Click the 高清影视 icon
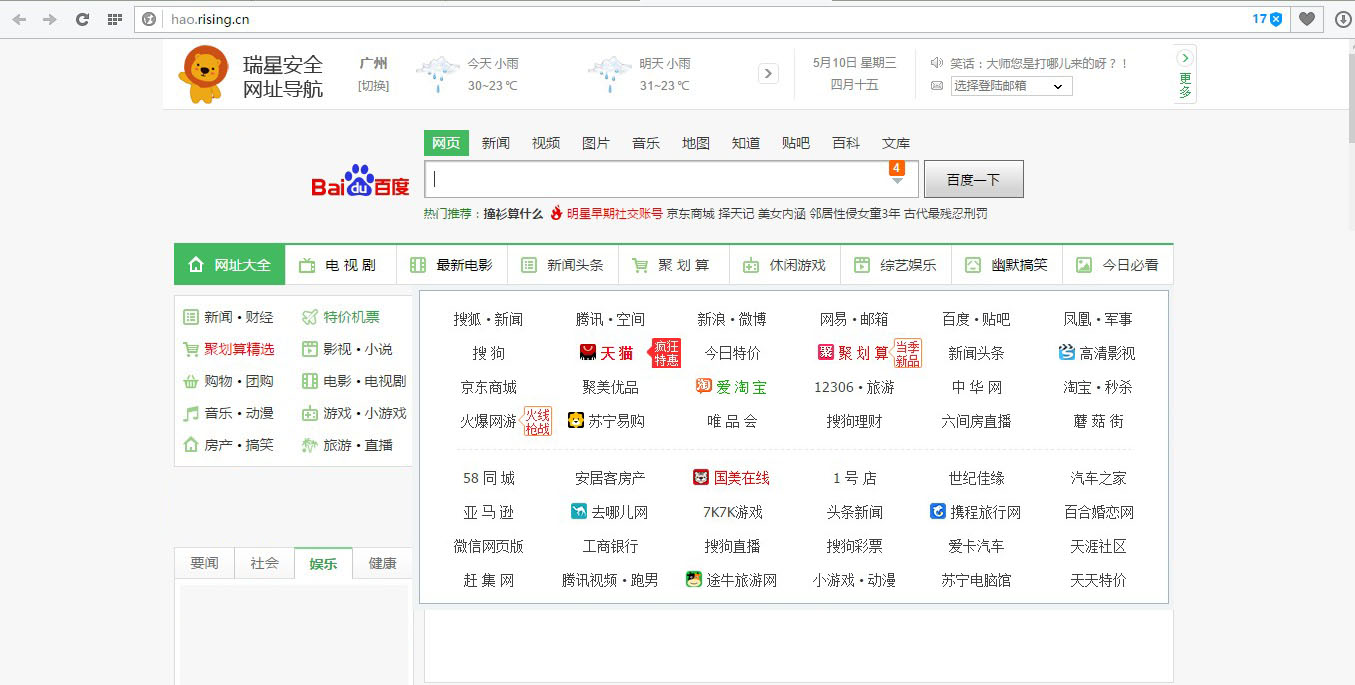This screenshot has height=685, width=1355. [x=1067, y=352]
